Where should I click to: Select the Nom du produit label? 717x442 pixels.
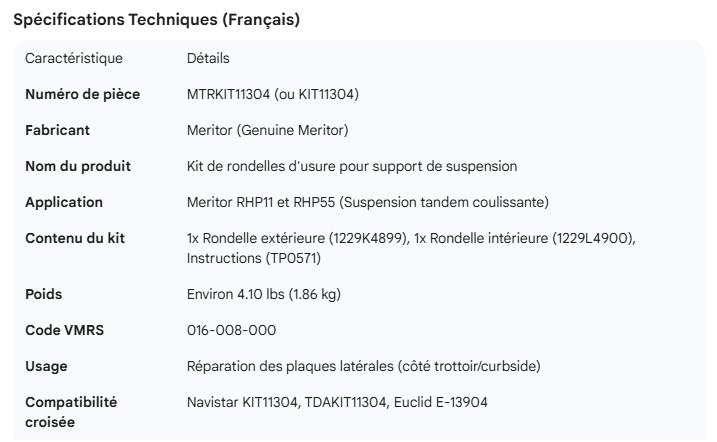pos(78,166)
